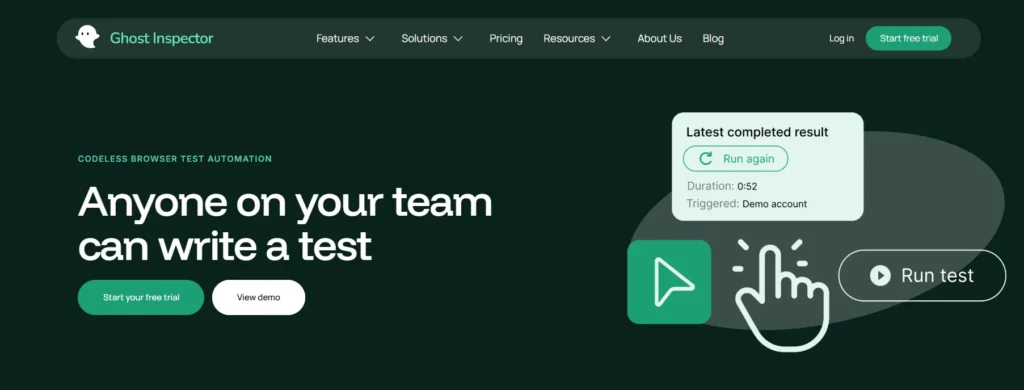1024x390 pixels.
Task: Click the pointing hand illustration icon
Action: tap(780, 295)
